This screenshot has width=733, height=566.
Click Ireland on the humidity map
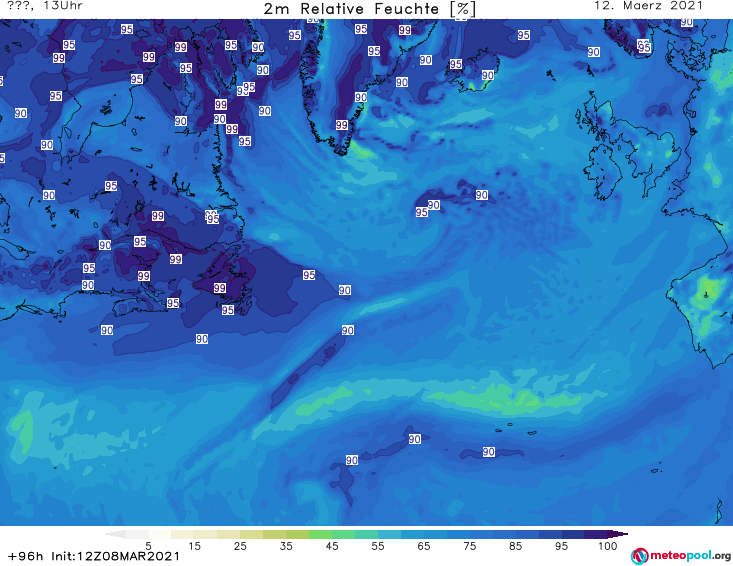click(x=603, y=173)
